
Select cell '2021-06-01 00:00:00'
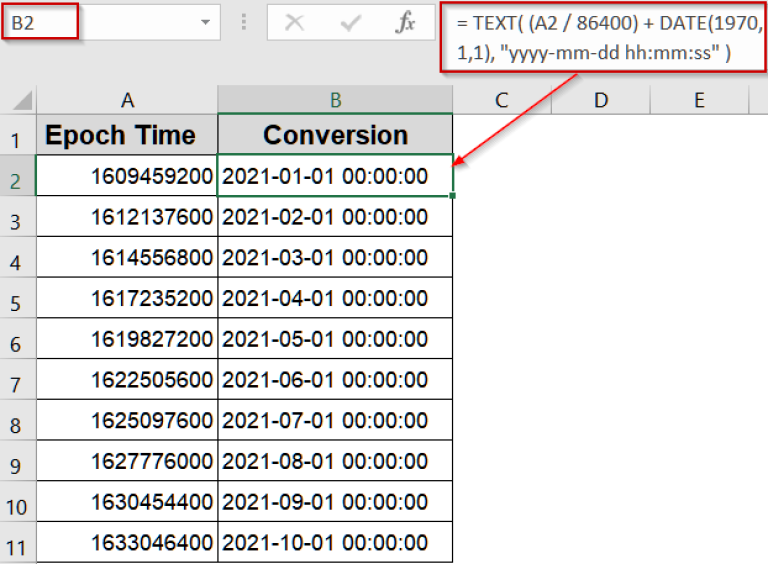point(336,379)
